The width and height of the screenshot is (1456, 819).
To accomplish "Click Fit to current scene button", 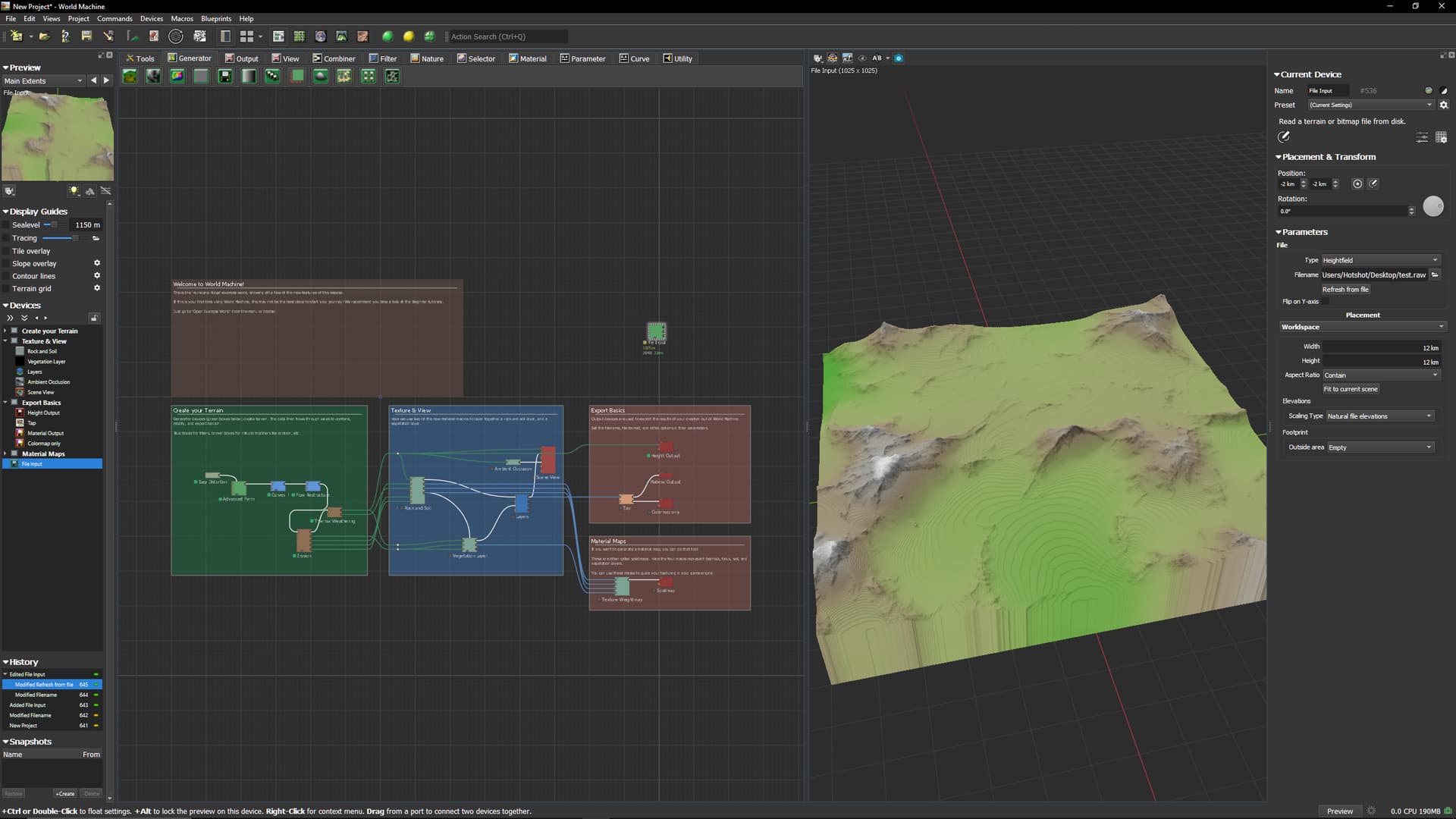I will [x=1350, y=389].
